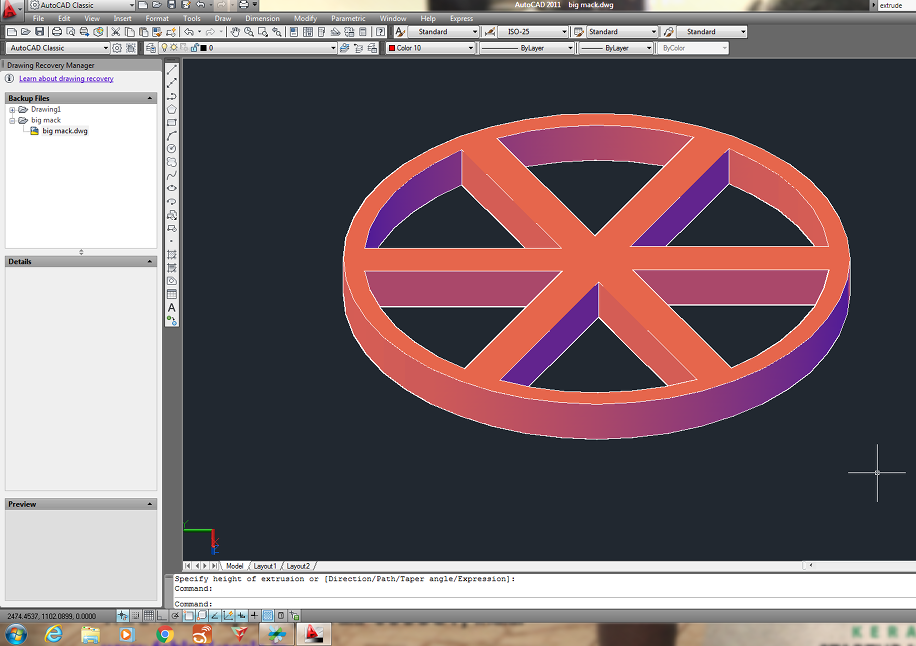The height and width of the screenshot is (646, 916).
Task: Open the Parametric menu
Action: (348, 19)
